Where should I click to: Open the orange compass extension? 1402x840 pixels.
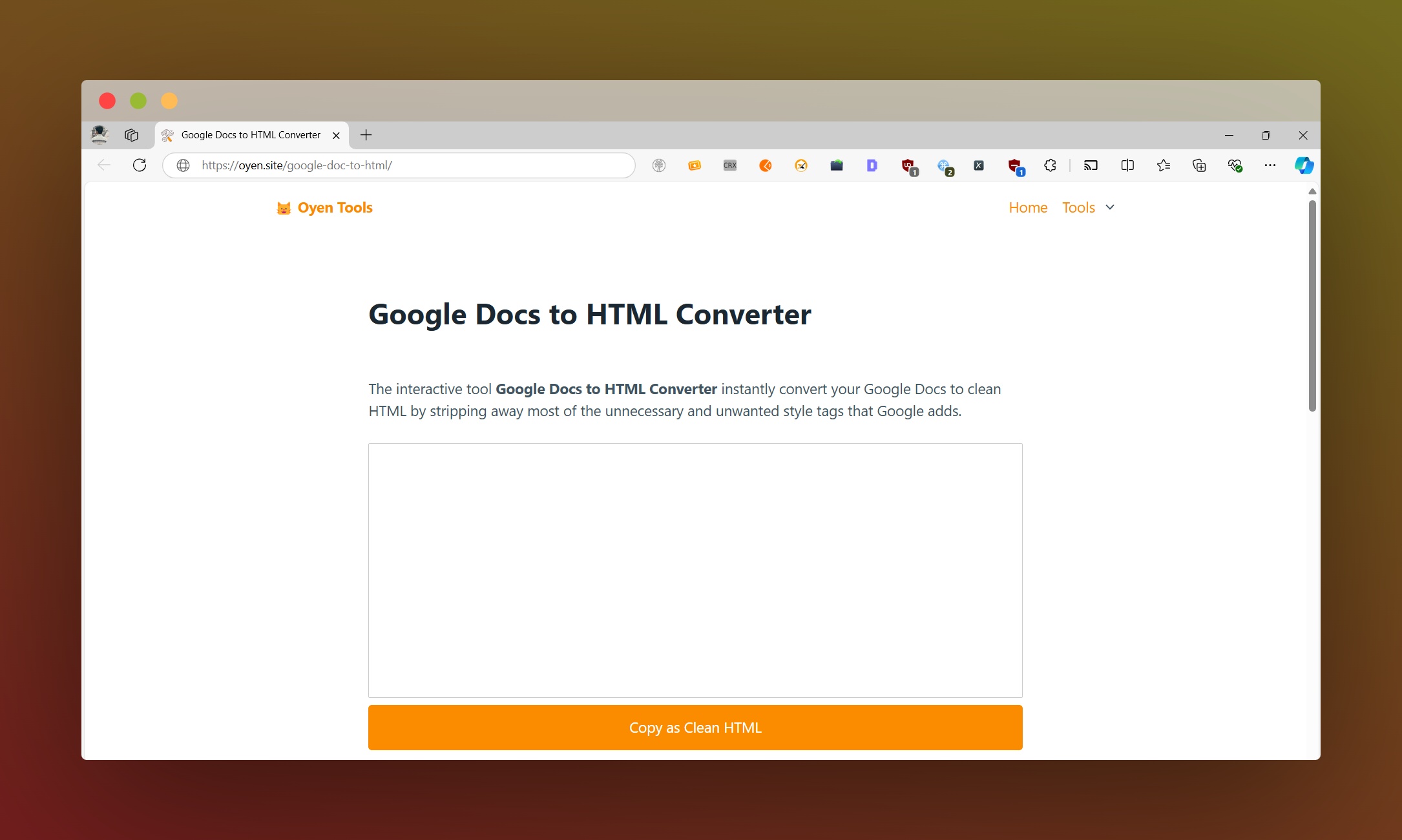point(801,165)
